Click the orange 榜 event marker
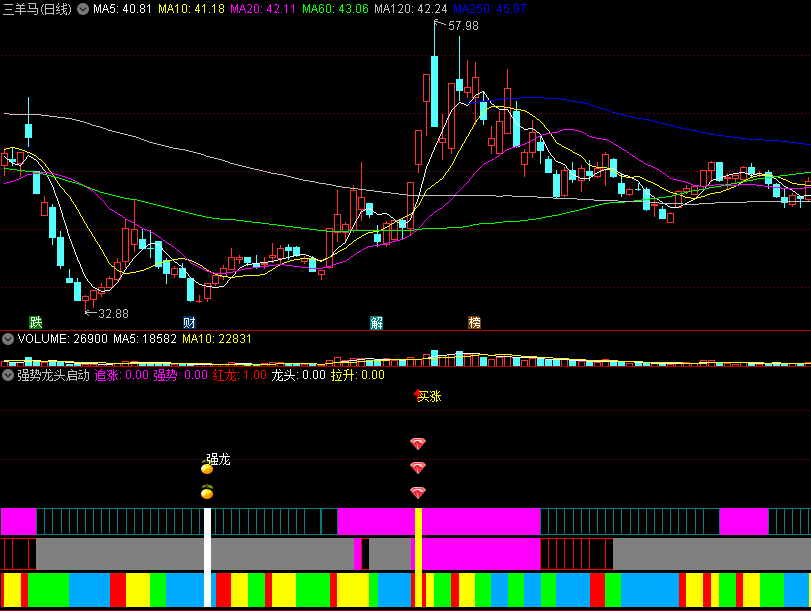This screenshot has width=811, height=611. (474, 323)
